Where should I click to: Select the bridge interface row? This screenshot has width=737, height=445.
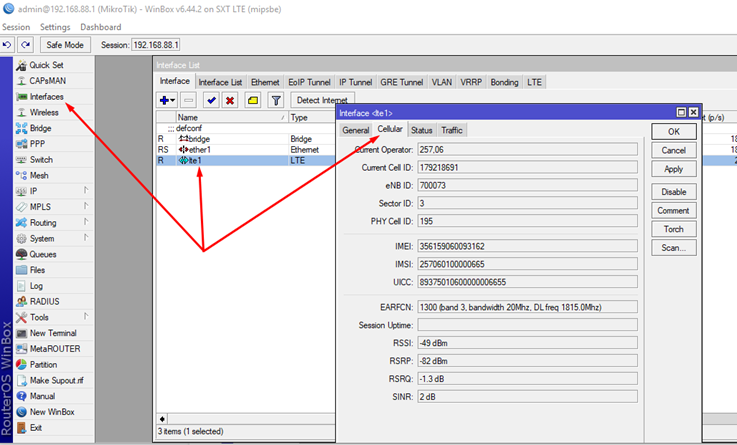(x=246, y=139)
